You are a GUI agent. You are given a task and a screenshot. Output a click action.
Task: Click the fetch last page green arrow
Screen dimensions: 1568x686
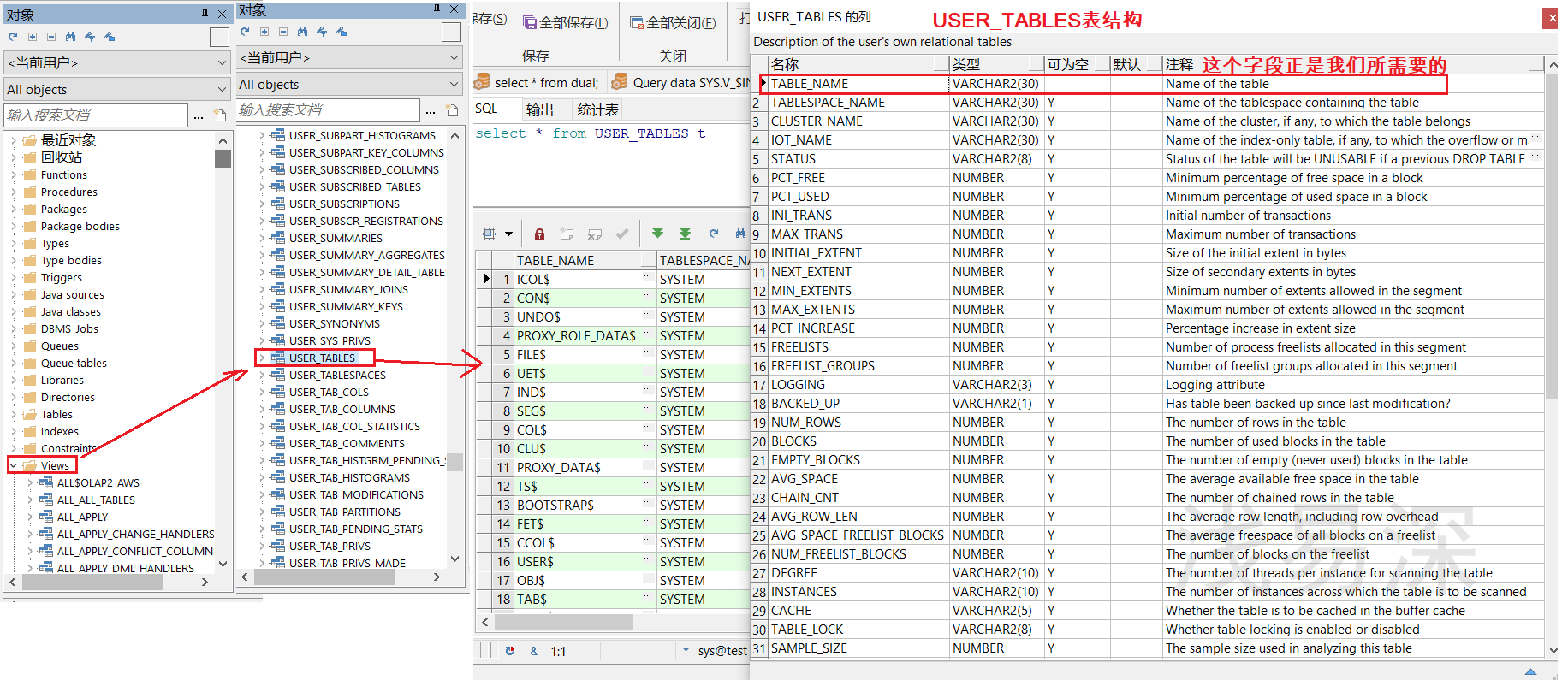(x=685, y=234)
